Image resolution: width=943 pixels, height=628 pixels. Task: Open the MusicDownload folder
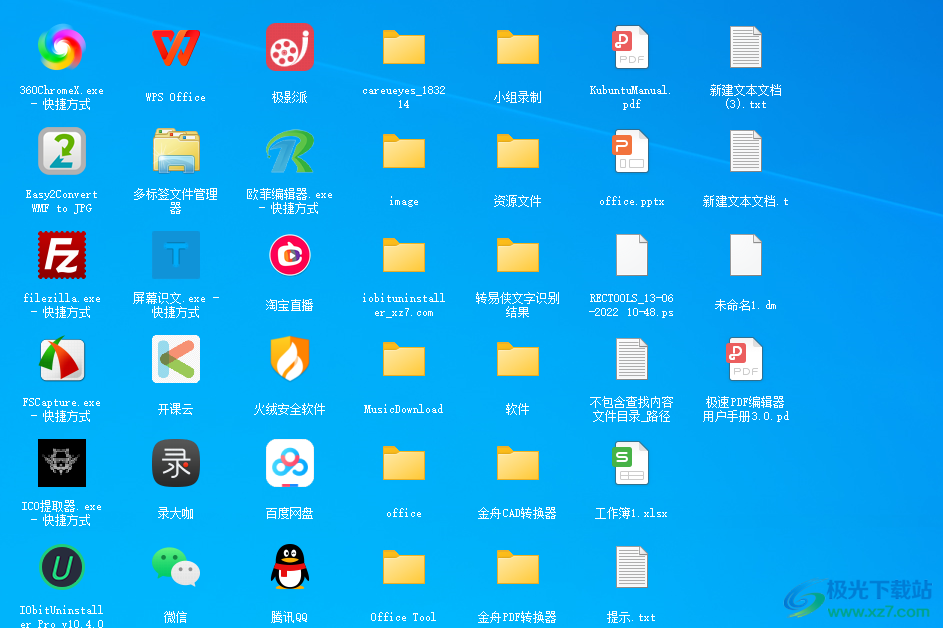click(404, 360)
